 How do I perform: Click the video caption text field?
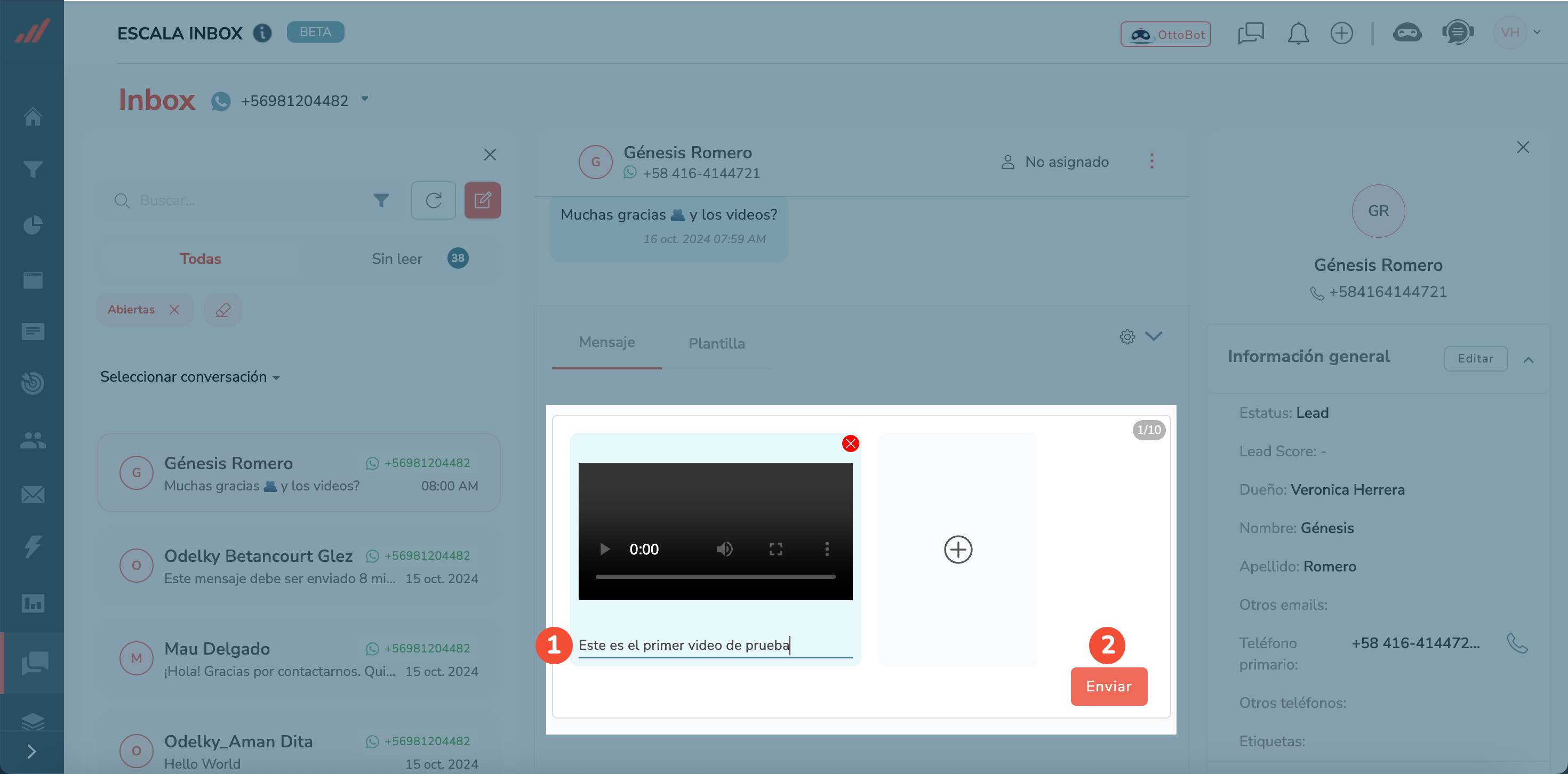click(x=715, y=645)
